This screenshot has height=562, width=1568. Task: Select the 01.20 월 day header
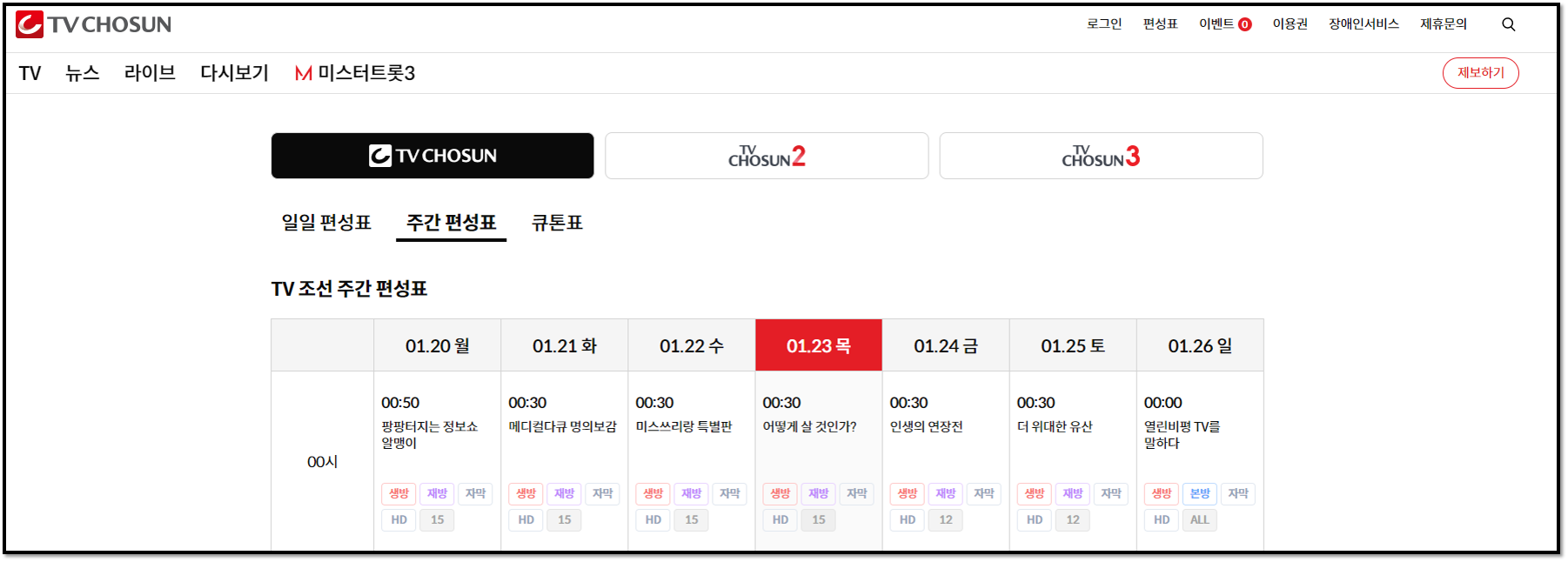pyautogui.click(x=437, y=346)
